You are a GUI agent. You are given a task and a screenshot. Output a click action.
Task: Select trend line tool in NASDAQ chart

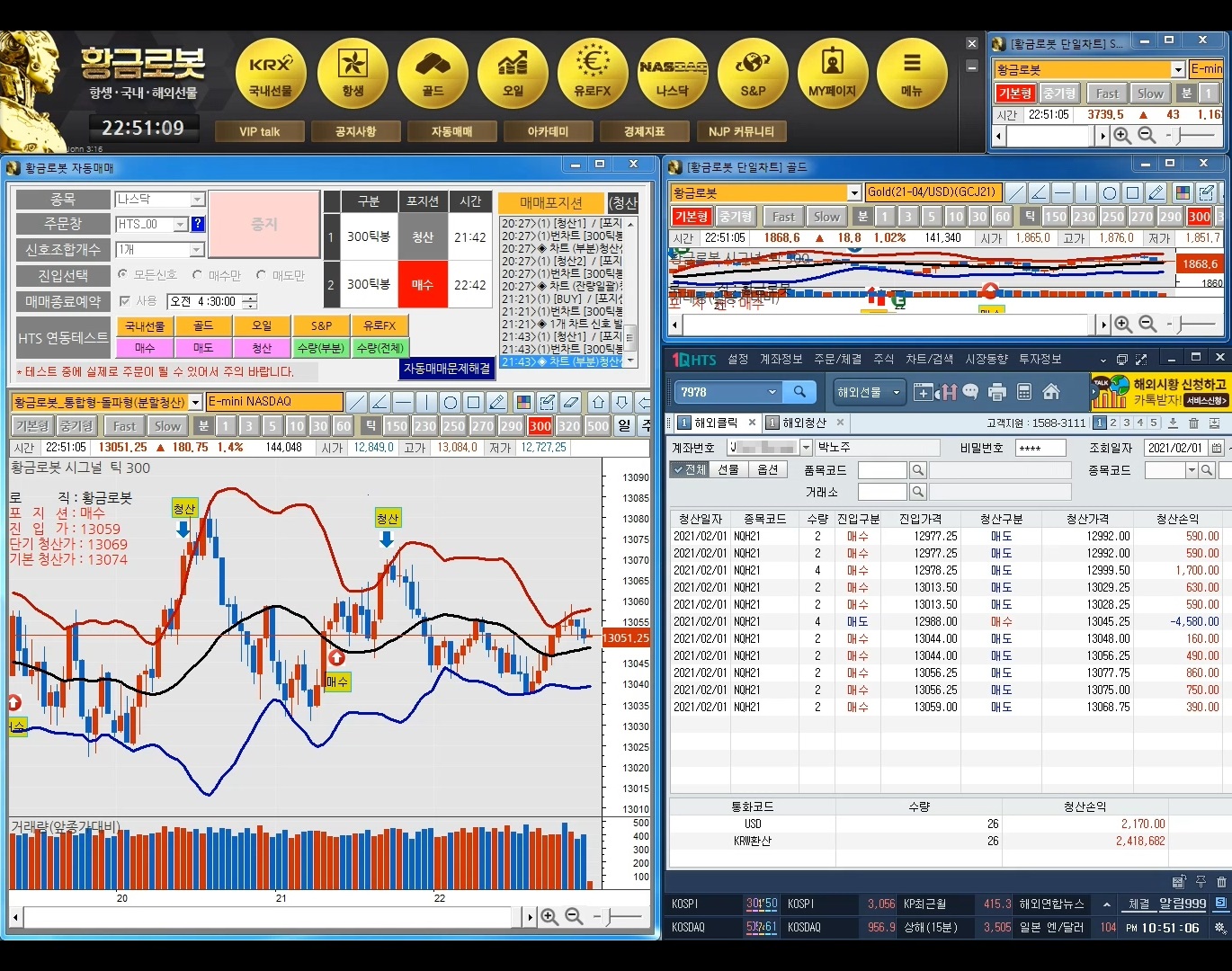[356, 402]
